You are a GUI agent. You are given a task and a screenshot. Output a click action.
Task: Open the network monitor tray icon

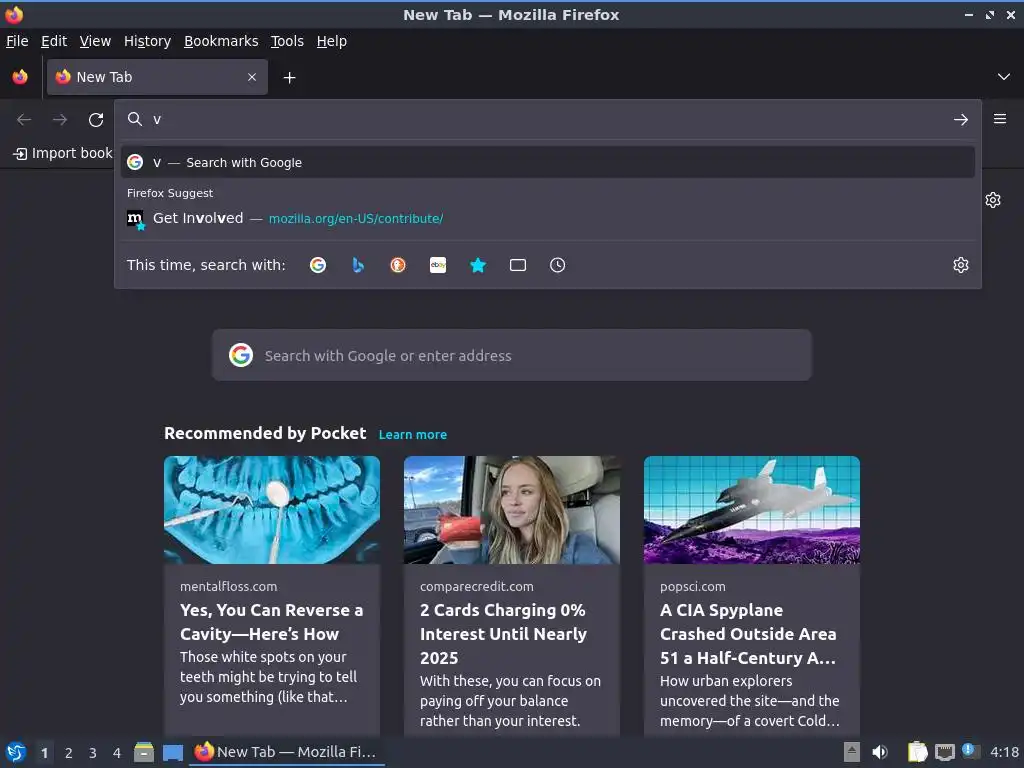945,752
